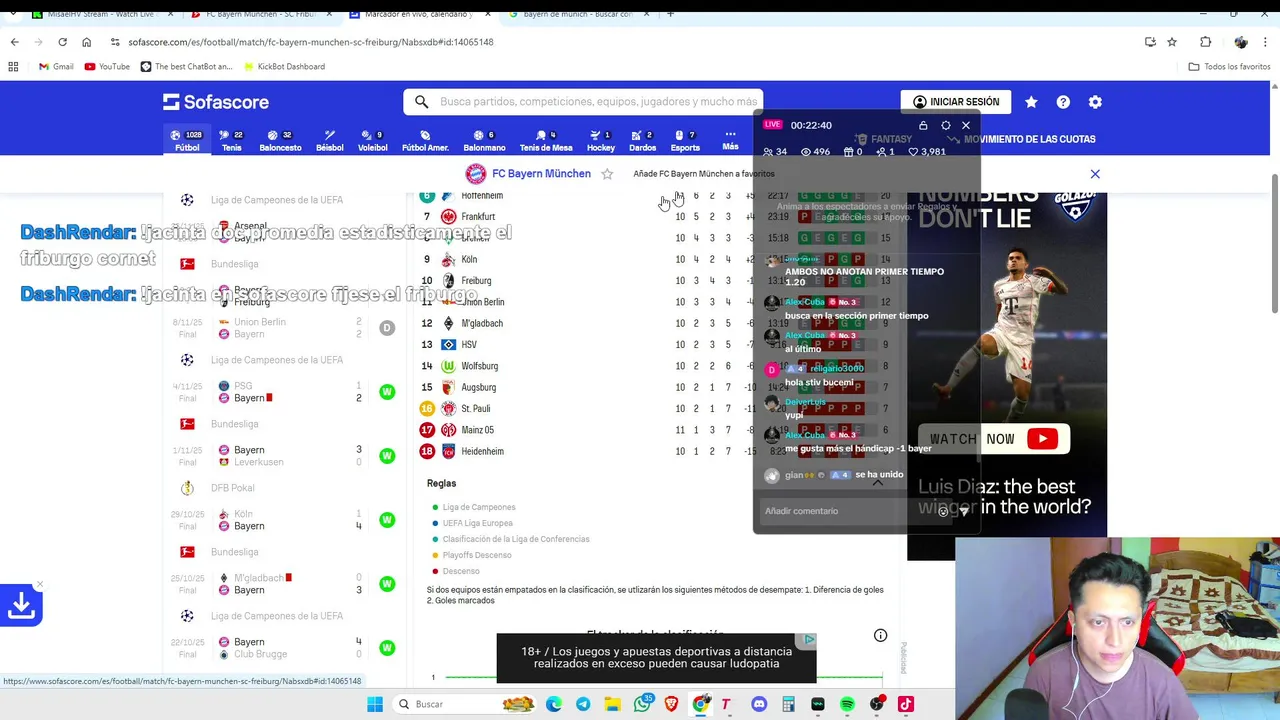The width and height of the screenshot is (1280, 720).
Task: Open the YouTube bookmark
Action: (107, 66)
